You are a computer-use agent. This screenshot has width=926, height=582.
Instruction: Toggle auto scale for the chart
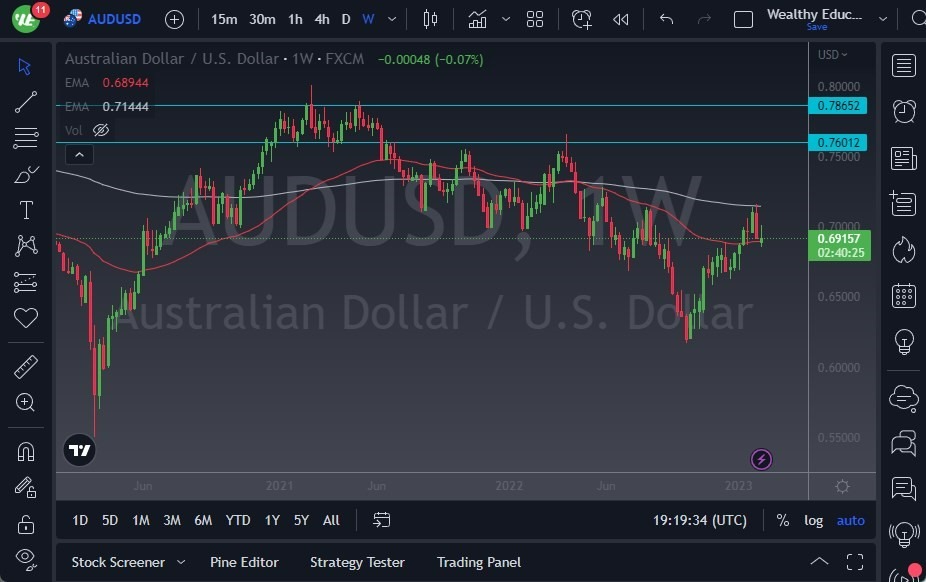849,520
